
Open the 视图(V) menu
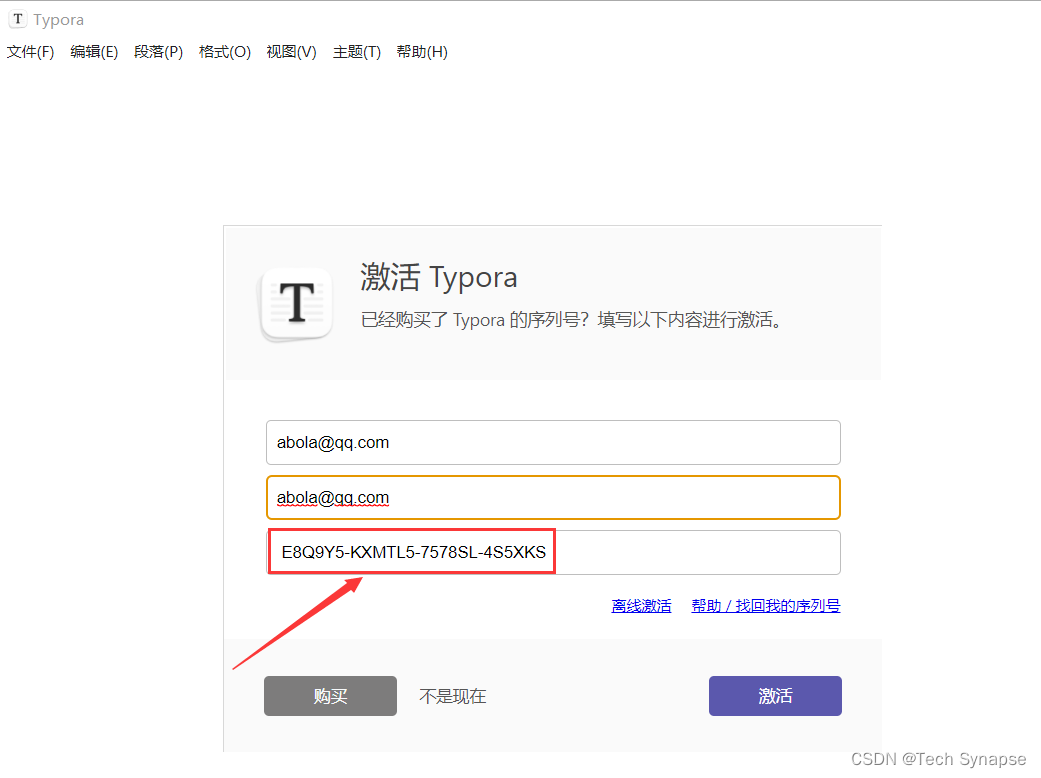[291, 52]
